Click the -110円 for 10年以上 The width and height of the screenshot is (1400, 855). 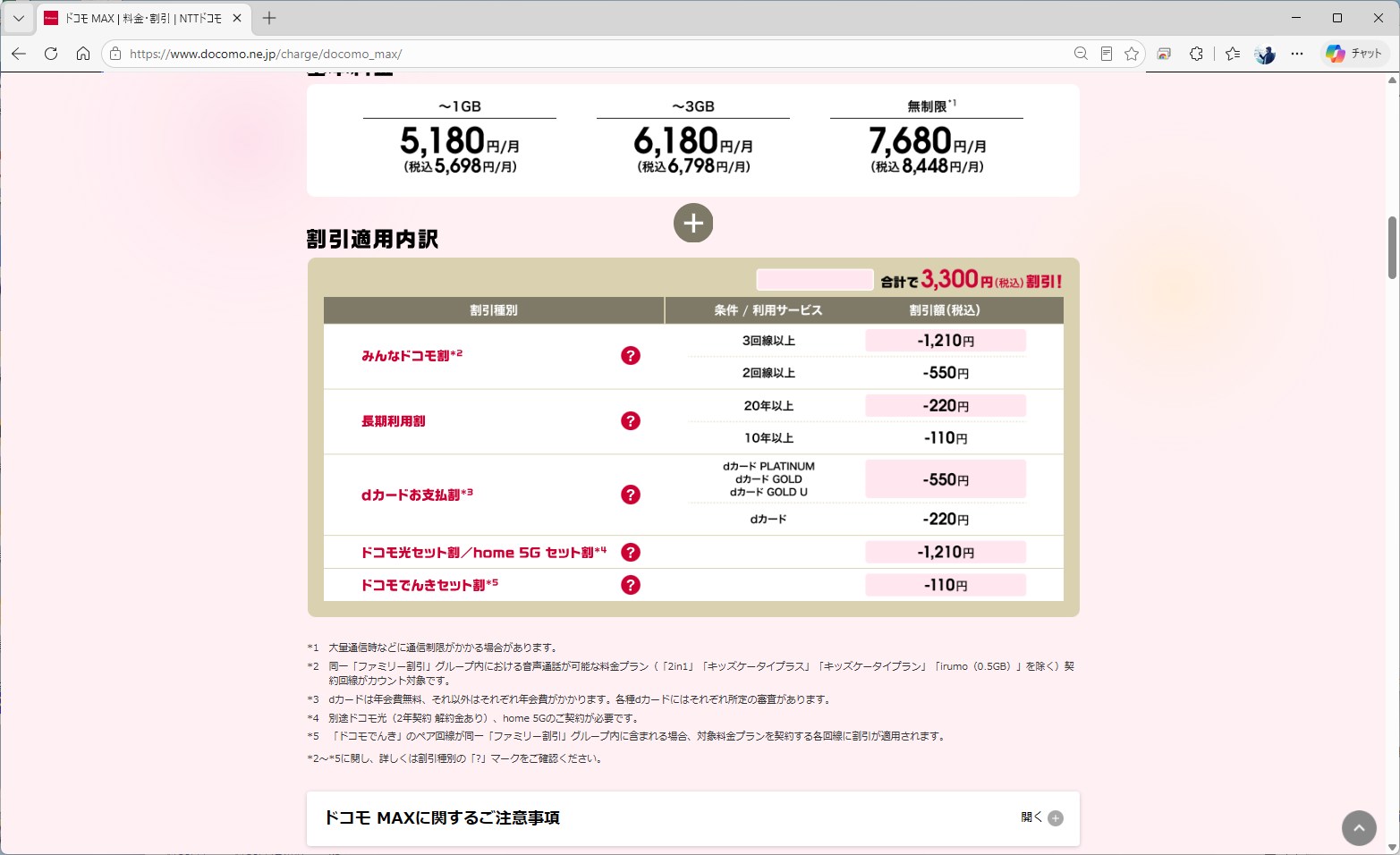(x=946, y=438)
